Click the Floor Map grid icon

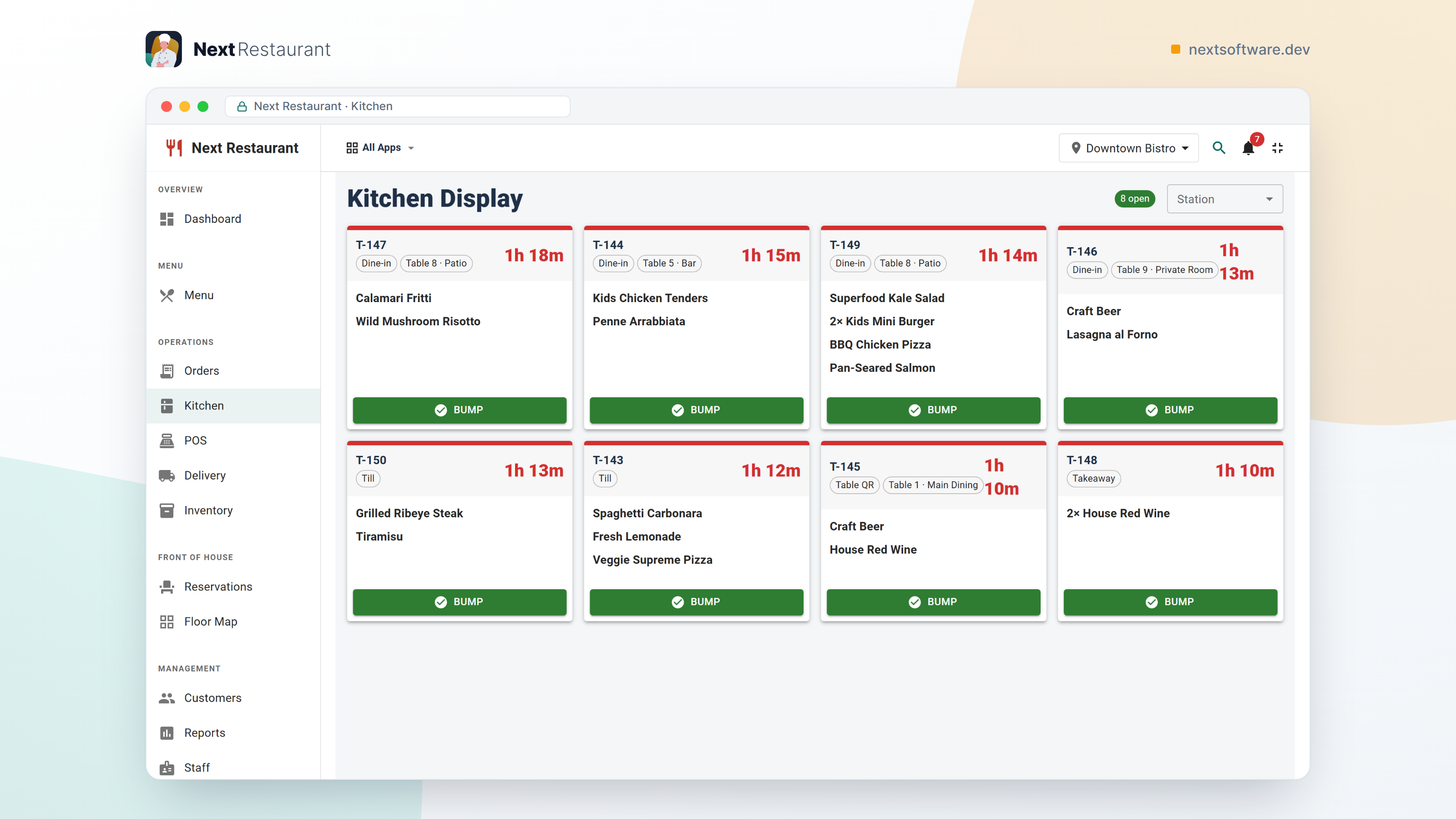[167, 622]
